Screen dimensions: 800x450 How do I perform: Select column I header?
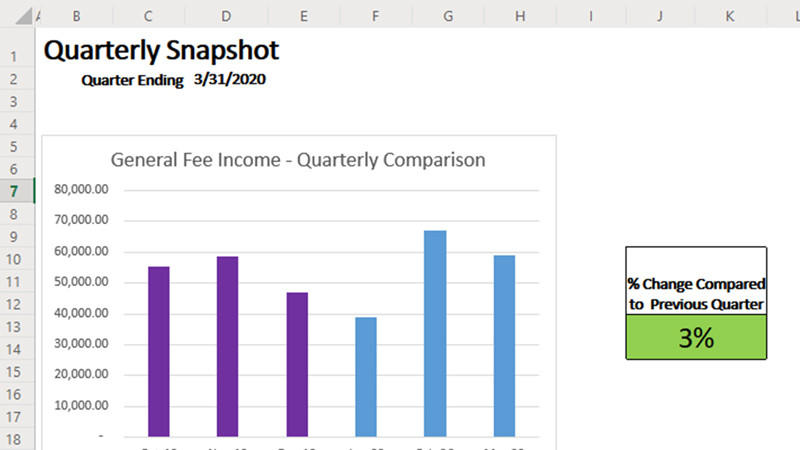point(591,16)
